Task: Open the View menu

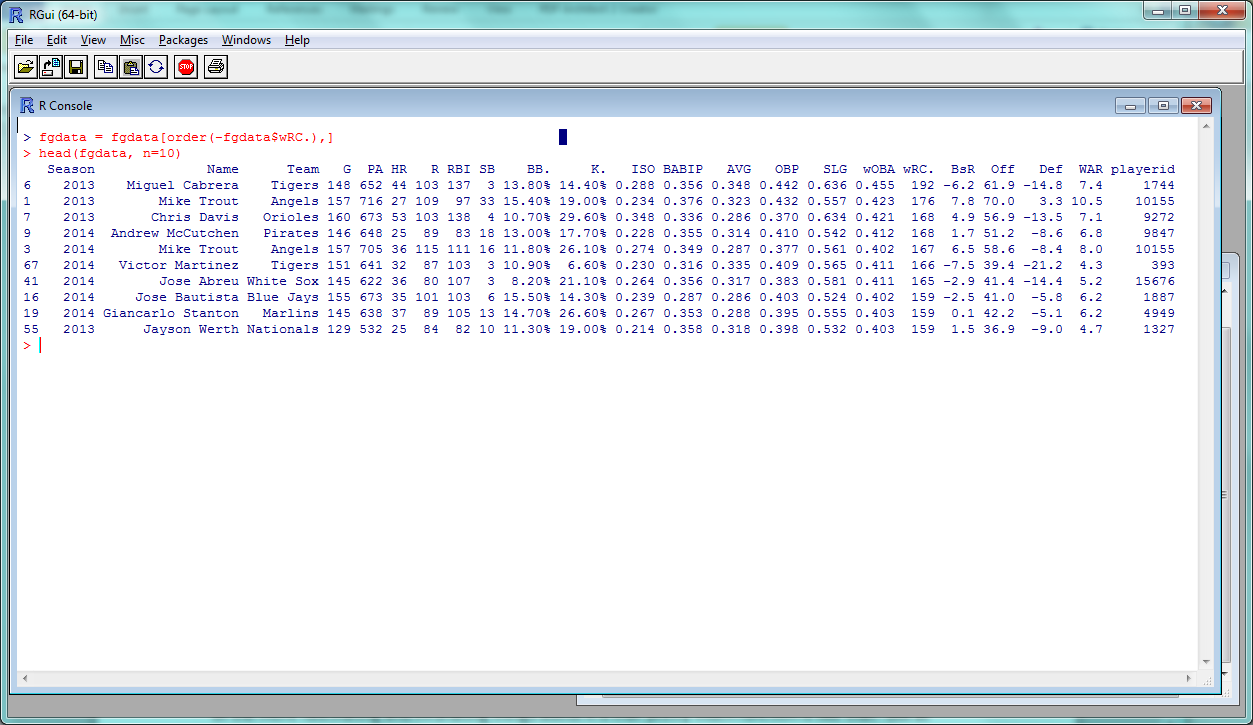Action: [x=93, y=40]
